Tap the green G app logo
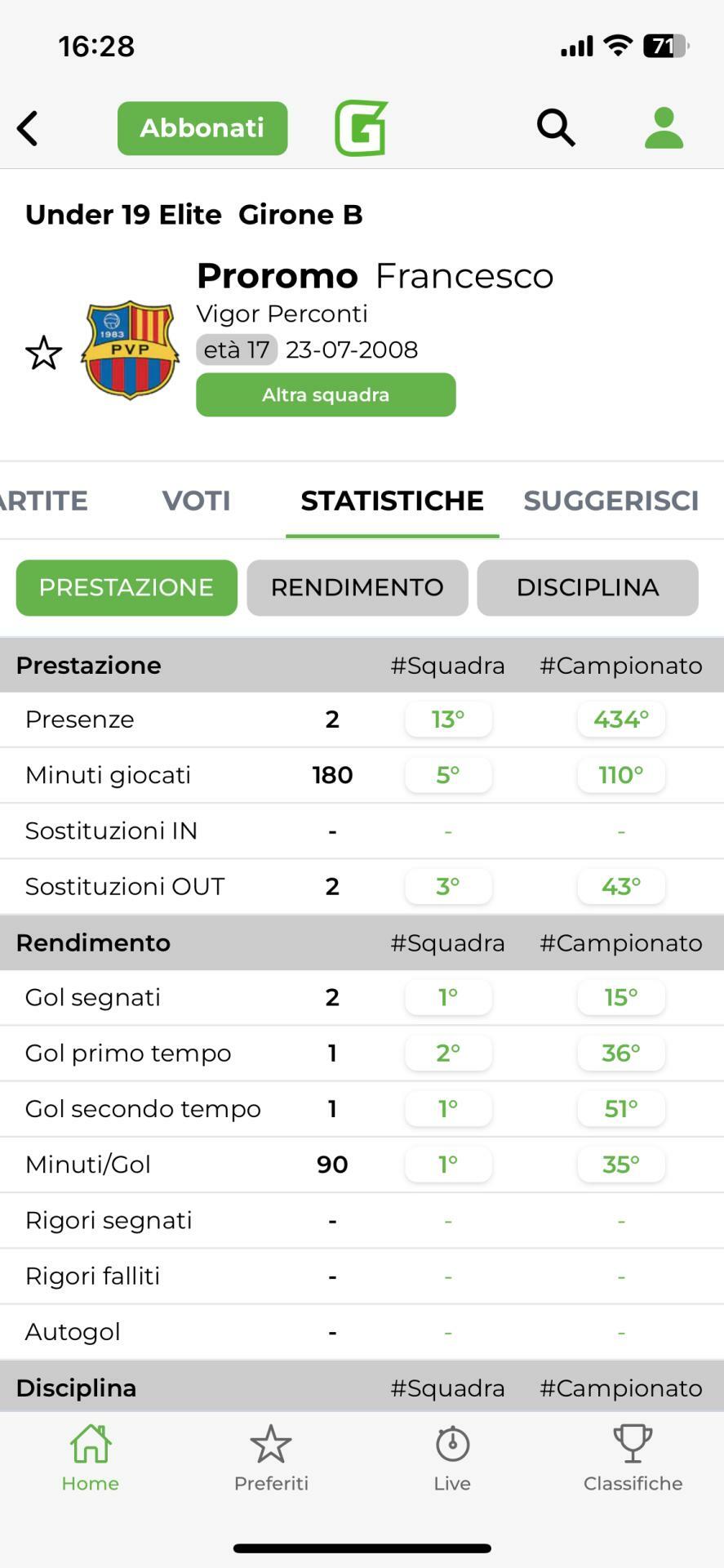Viewport: 724px width, 1568px height. click(x=361, y=128)
